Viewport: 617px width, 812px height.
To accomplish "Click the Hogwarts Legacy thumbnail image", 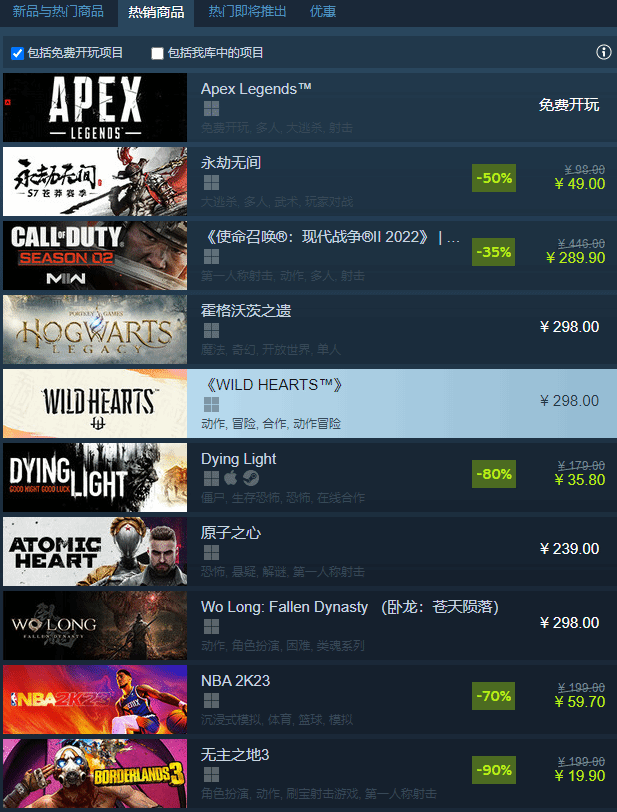I will point(95,329).
